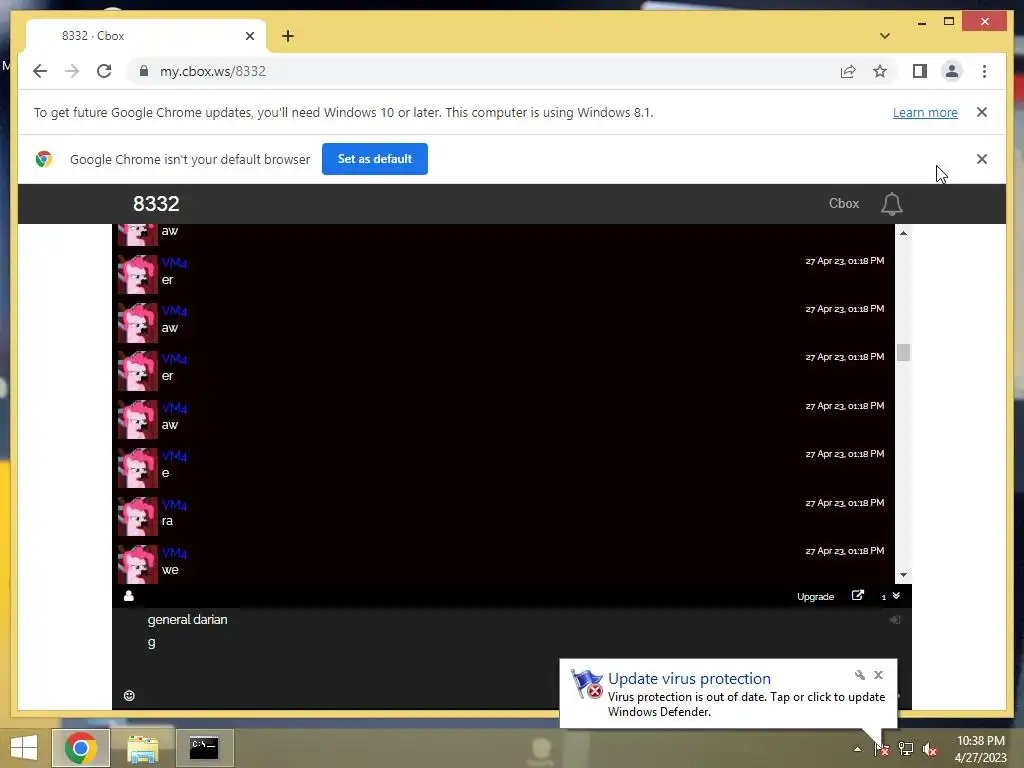Click the chat scrollbar thumb

[x=903, y=353]
